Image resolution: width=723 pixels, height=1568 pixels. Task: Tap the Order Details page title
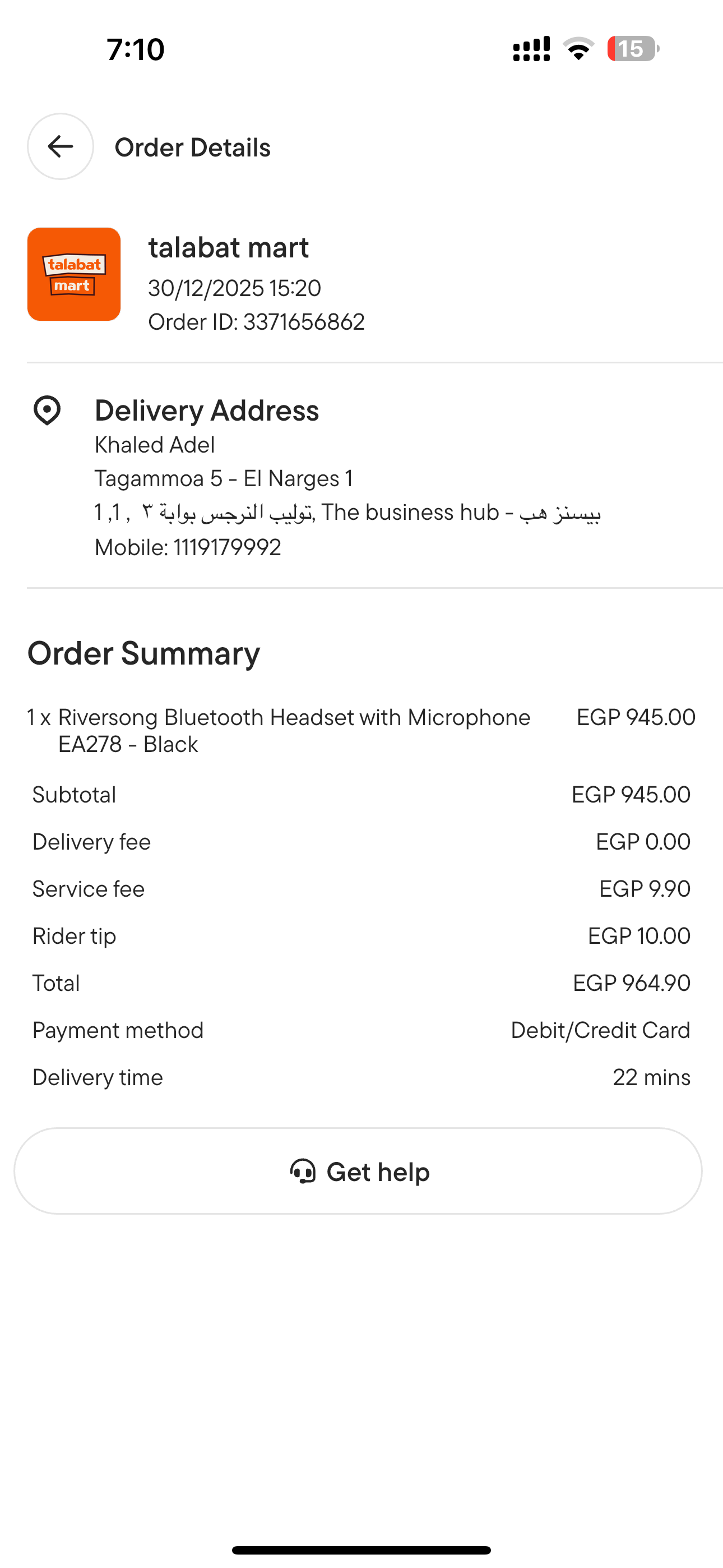pos(192,147)
